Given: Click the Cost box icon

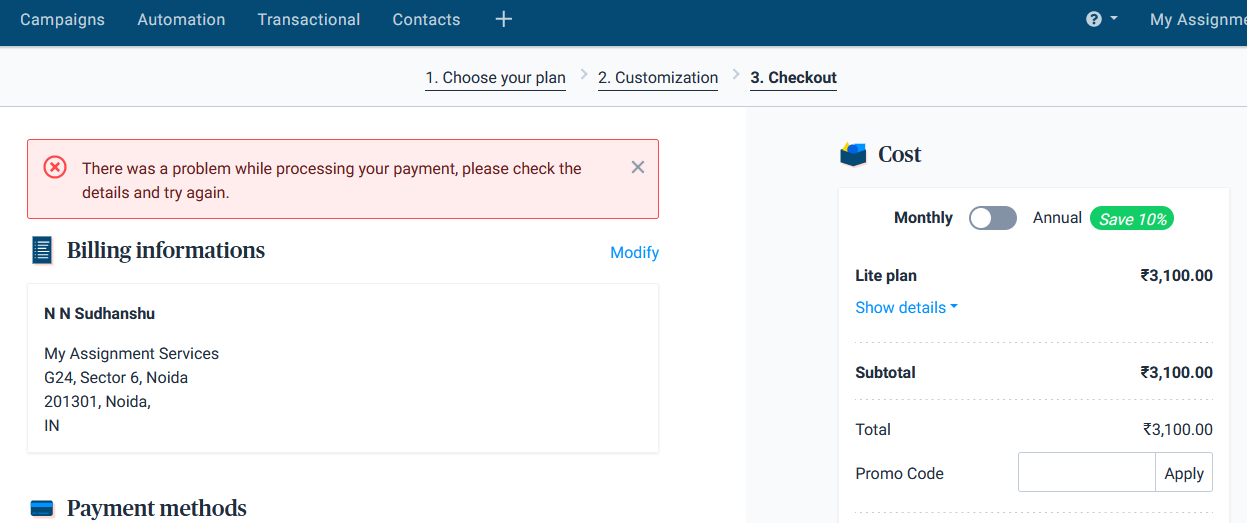Looking at the screenshot, I should point(853,154).
